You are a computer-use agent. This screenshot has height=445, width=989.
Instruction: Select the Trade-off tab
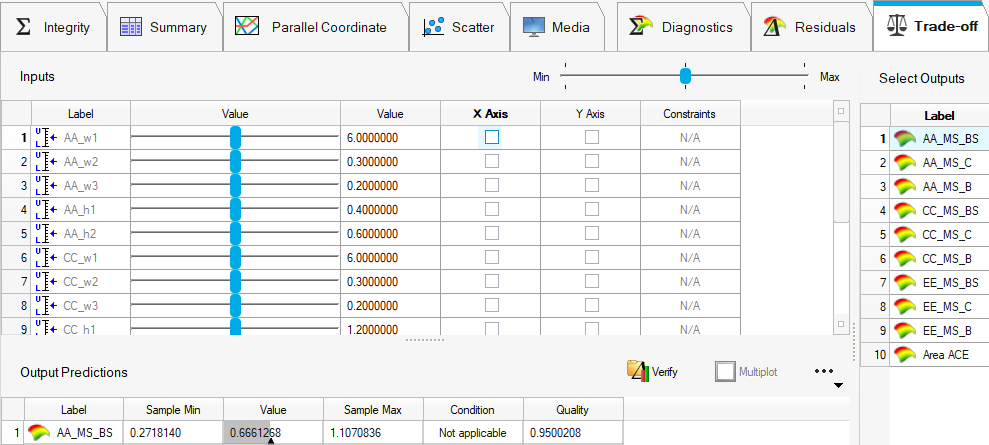point(932,26)
